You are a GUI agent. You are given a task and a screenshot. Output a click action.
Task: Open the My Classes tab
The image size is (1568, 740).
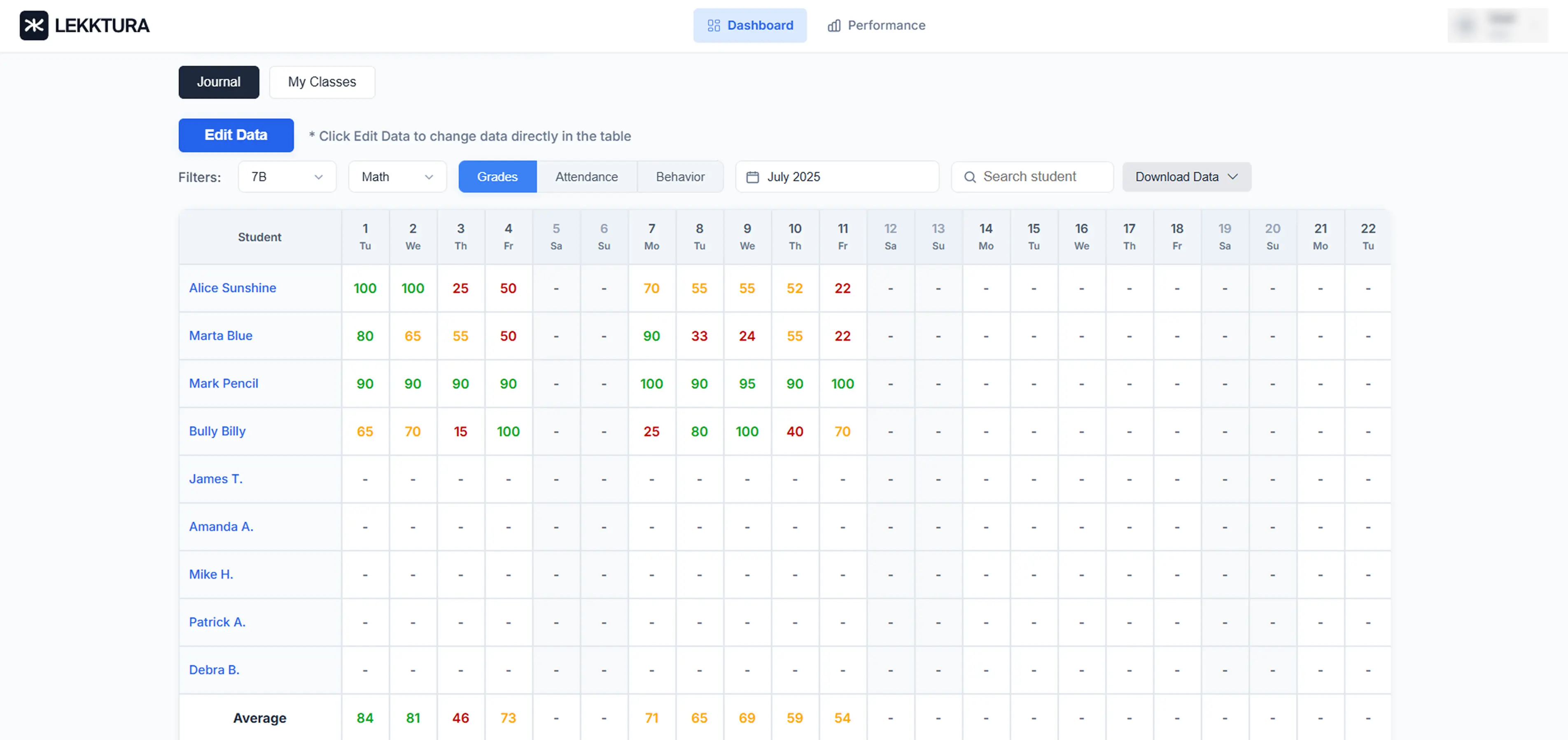322,82
